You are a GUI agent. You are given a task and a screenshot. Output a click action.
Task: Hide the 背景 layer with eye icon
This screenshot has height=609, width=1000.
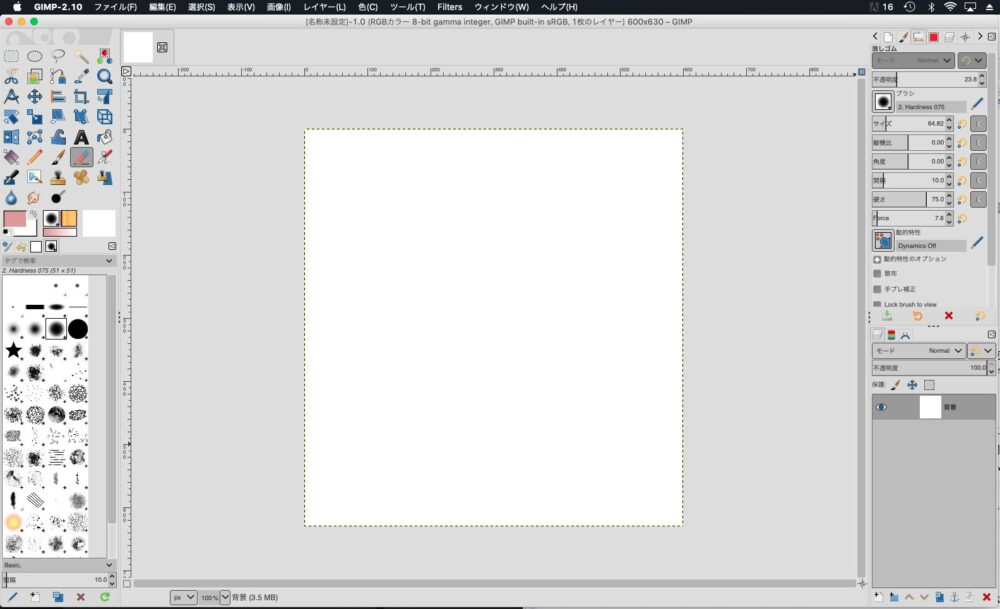(881, 407)
